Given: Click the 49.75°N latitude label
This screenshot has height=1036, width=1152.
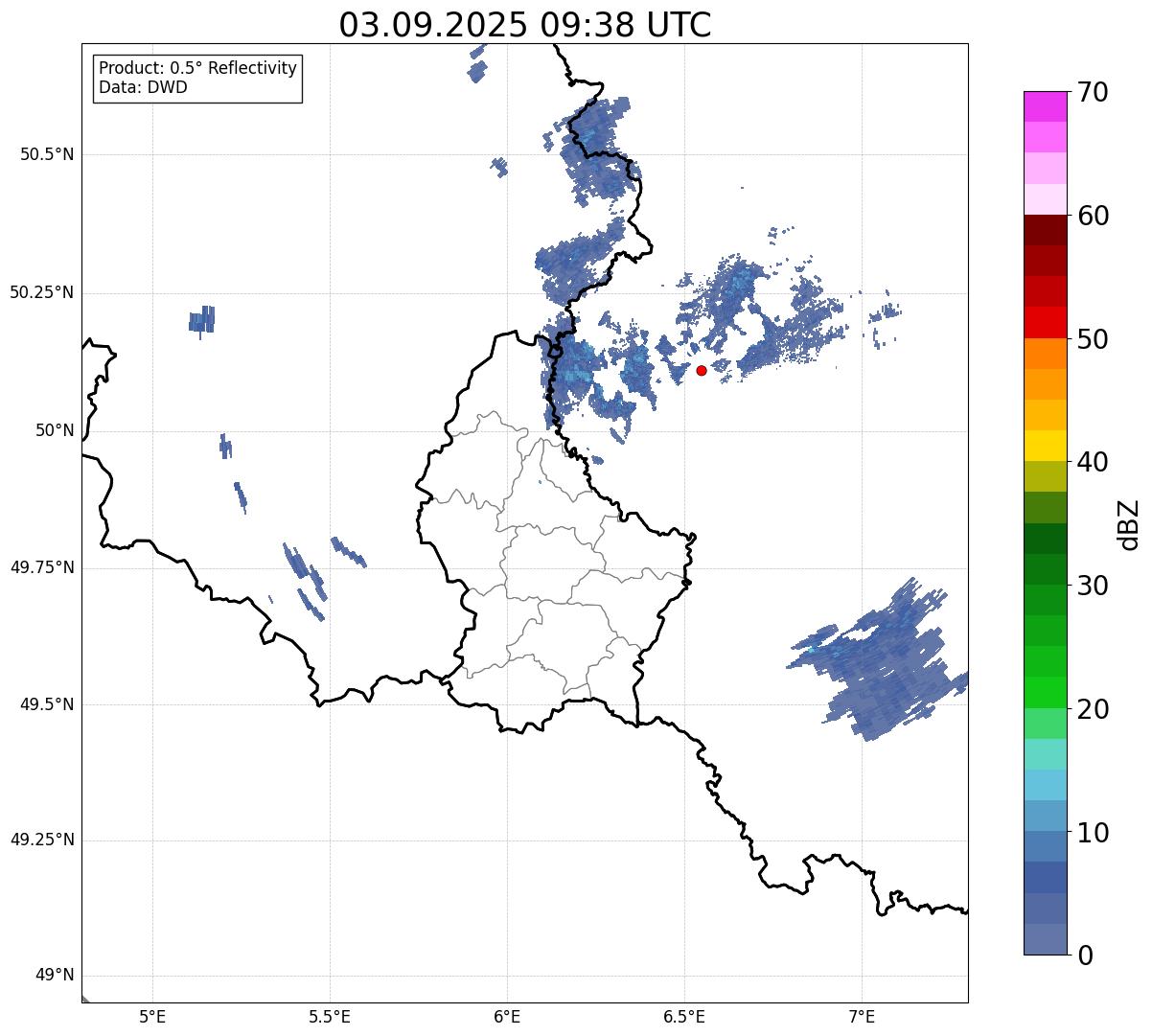Looking at the screenshot, I should tap(42, 567).
